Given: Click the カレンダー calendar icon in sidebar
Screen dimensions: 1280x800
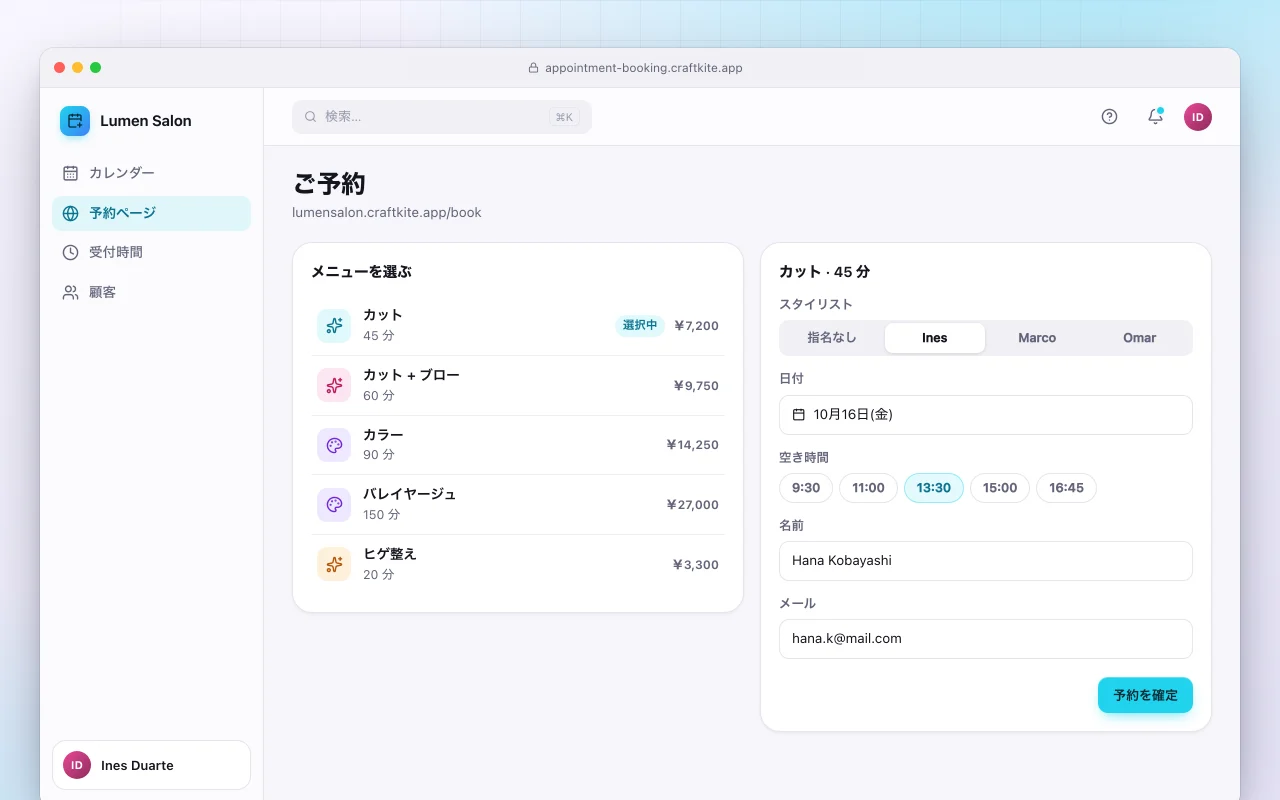Looking at the screenshot, I should 70,173.
